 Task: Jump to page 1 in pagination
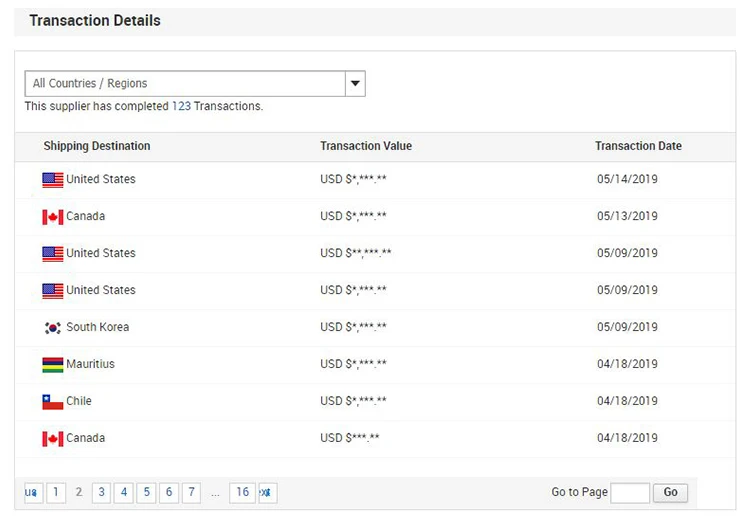[56, 492]
